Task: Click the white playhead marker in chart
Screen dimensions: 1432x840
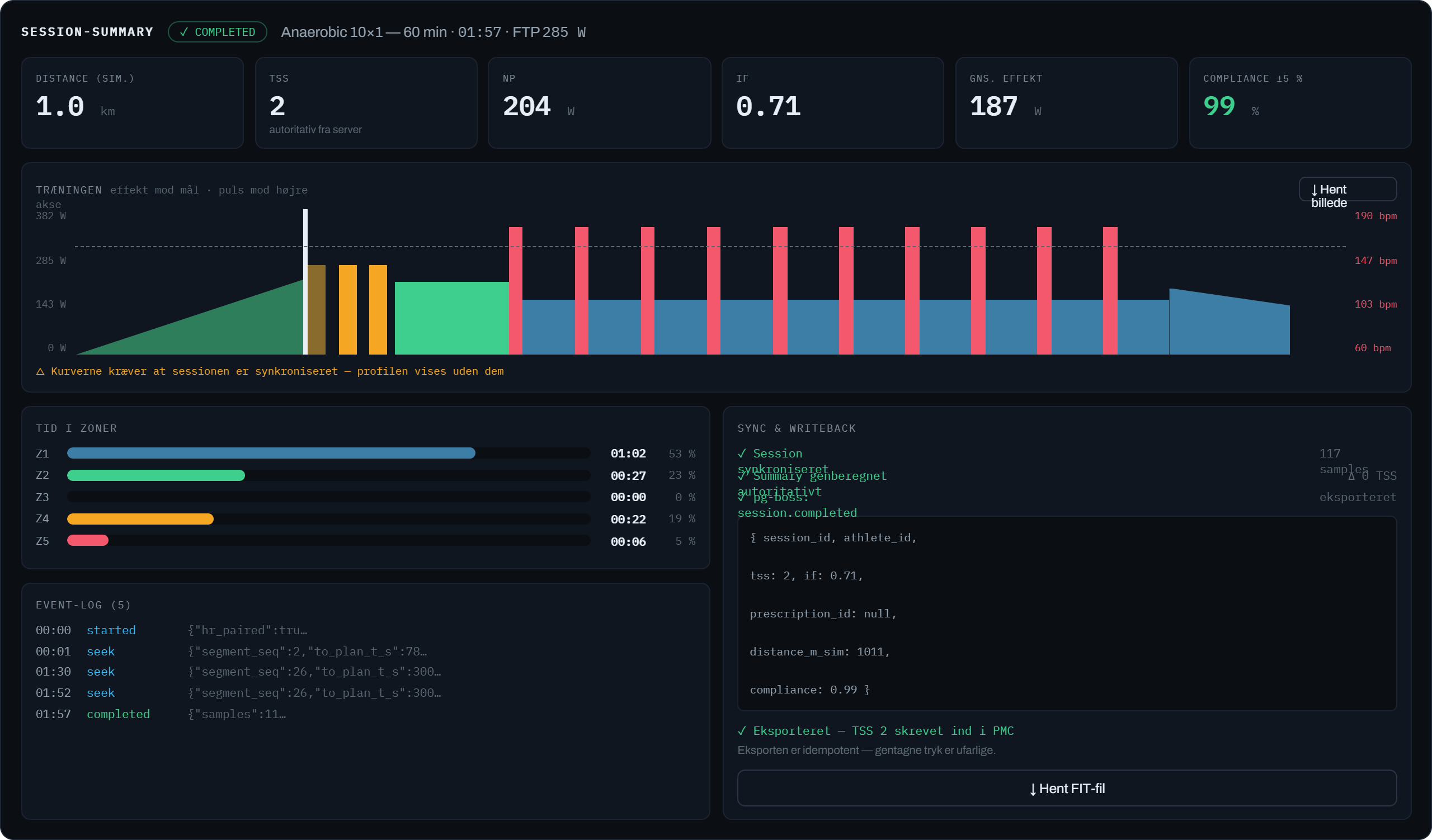Action: pos(305,282)
